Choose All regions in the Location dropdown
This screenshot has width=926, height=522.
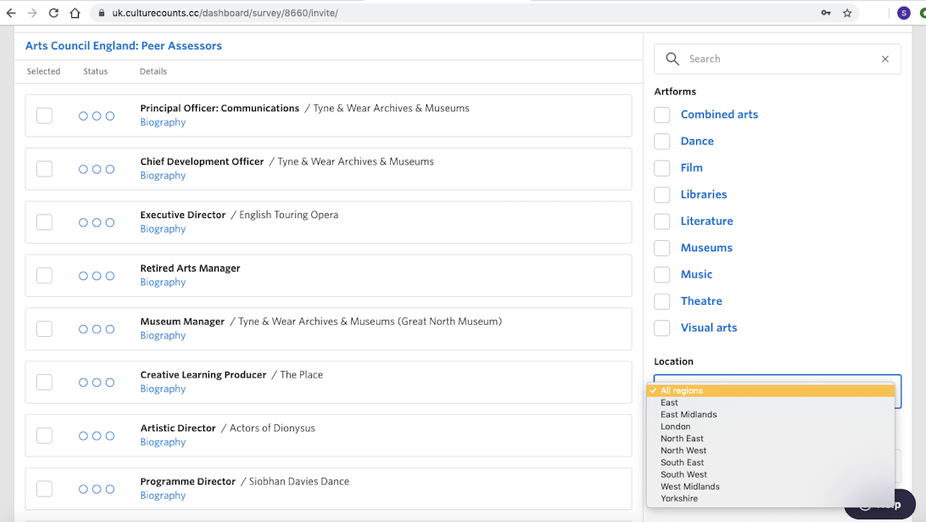[x=771, y=390]
